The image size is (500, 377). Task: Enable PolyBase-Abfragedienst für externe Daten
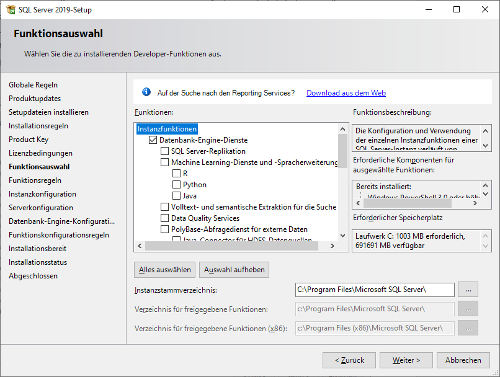click(x=165, y=229)
